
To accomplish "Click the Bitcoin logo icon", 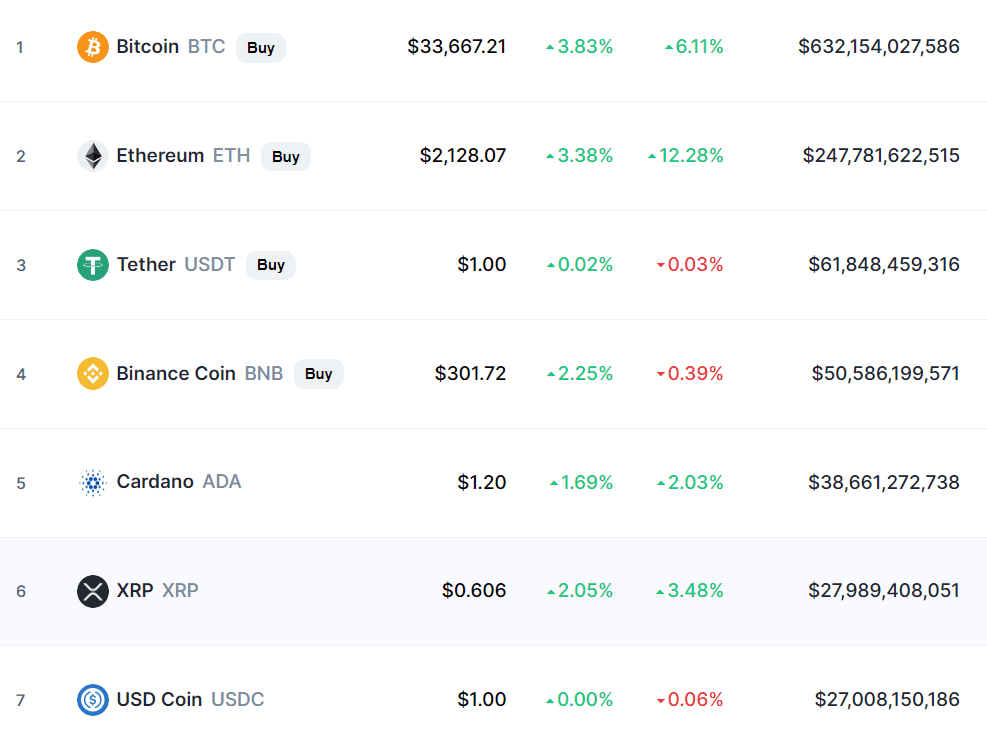I will [93, 47].
